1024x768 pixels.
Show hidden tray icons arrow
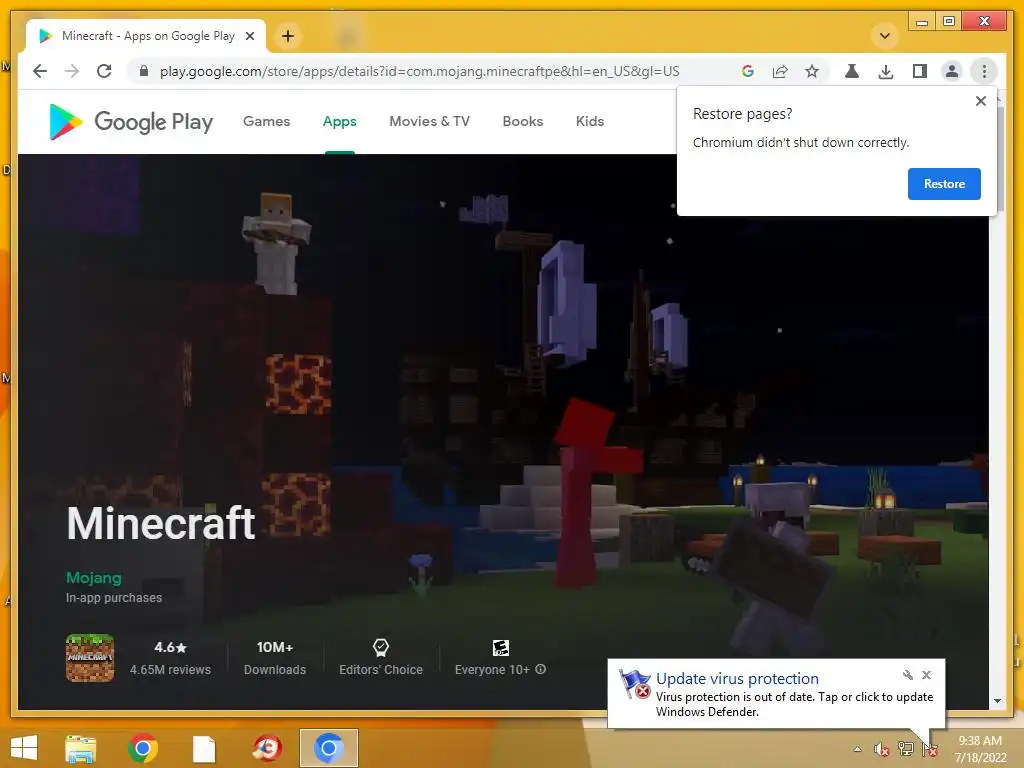point(857,749)
